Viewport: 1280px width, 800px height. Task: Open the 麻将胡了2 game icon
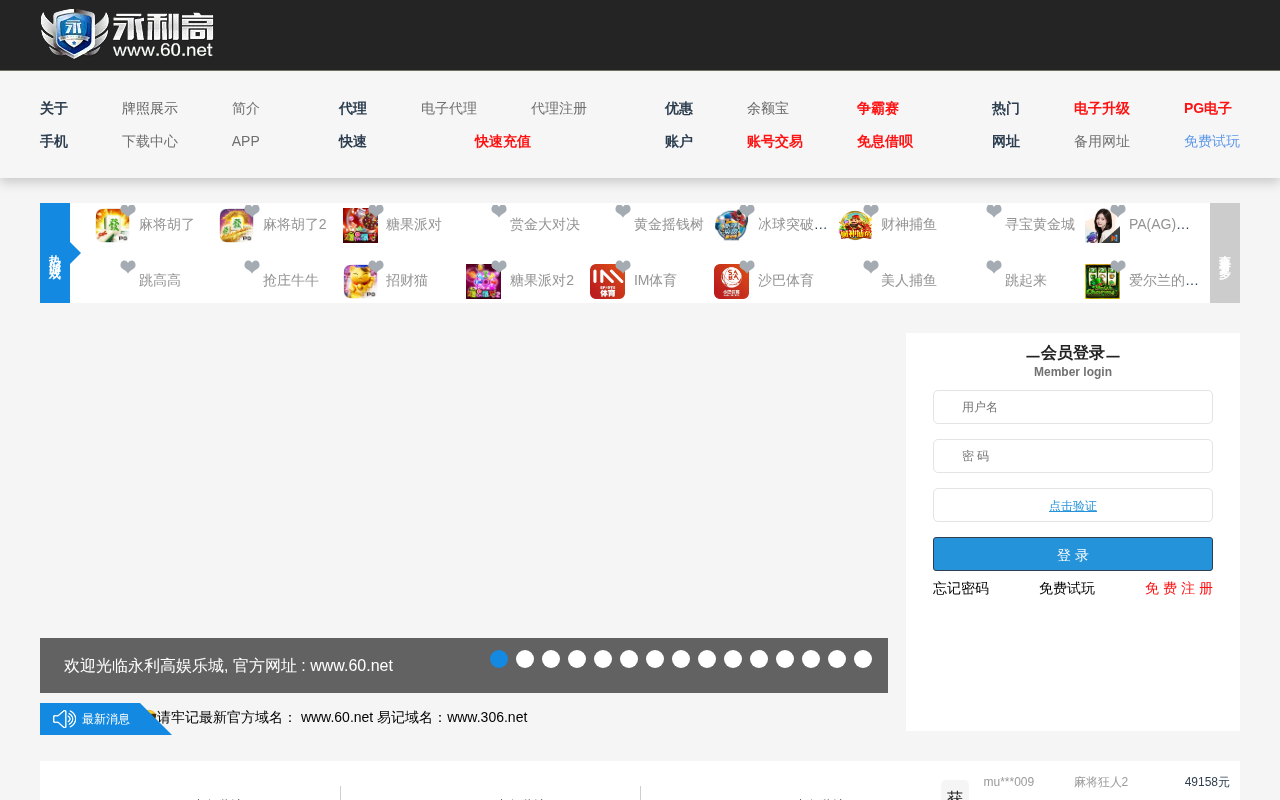(237, 226)
